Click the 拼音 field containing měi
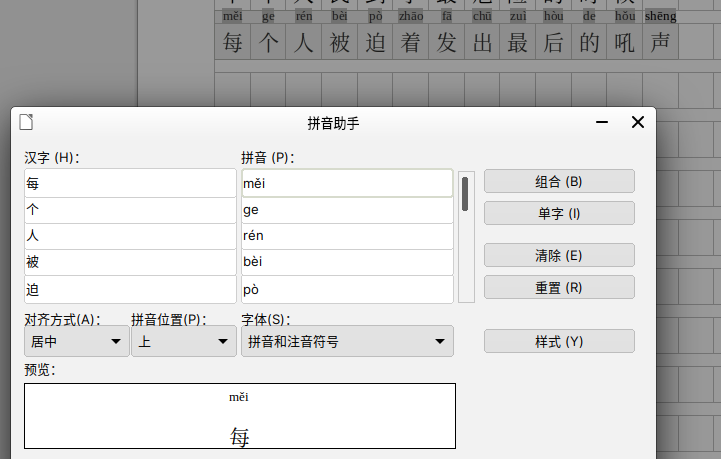This screenshot has width=721, height=459. 347,183
